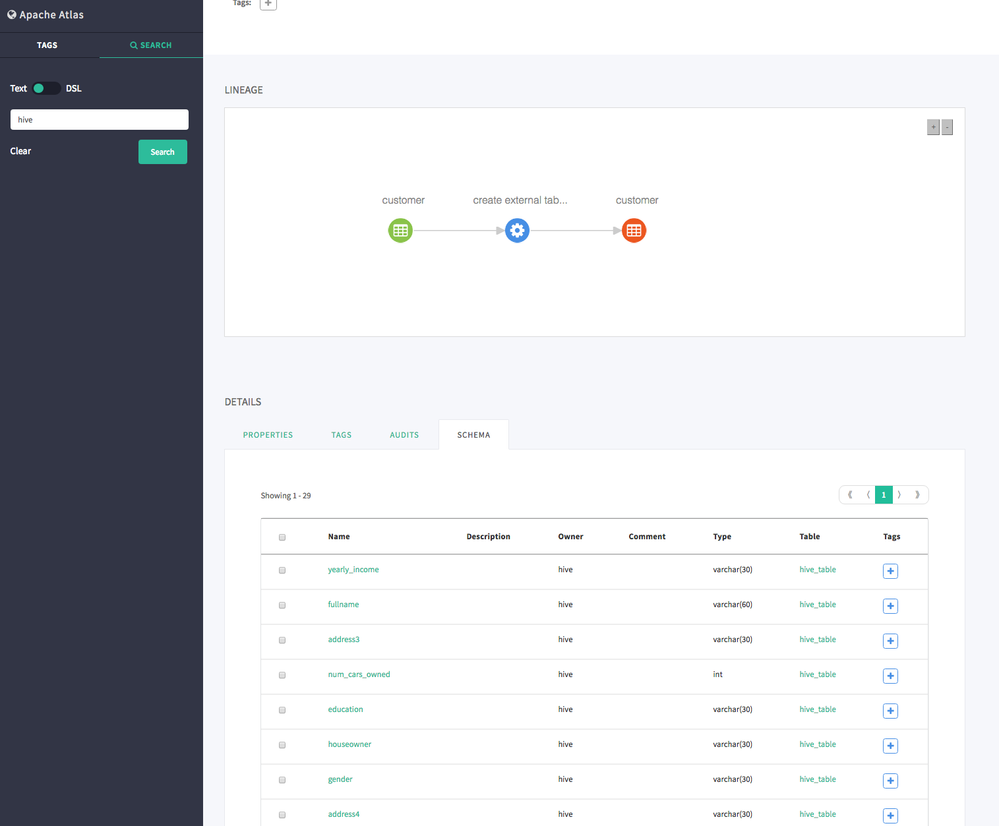Add tag to address3 column

(x=890, y=641)
